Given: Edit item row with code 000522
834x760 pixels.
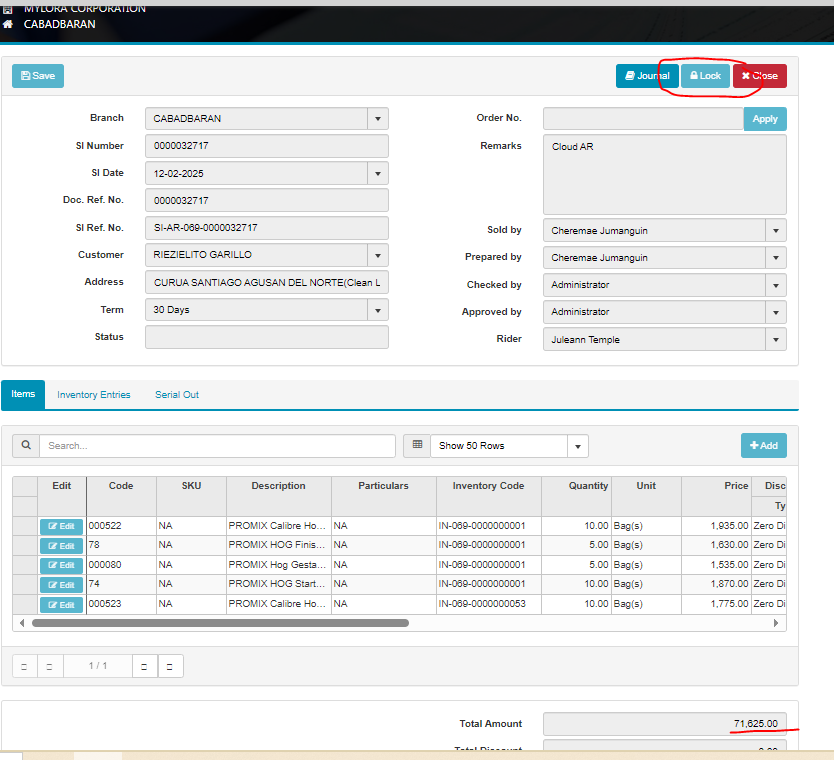Looking at the screenshot, I should coord(61,526).
